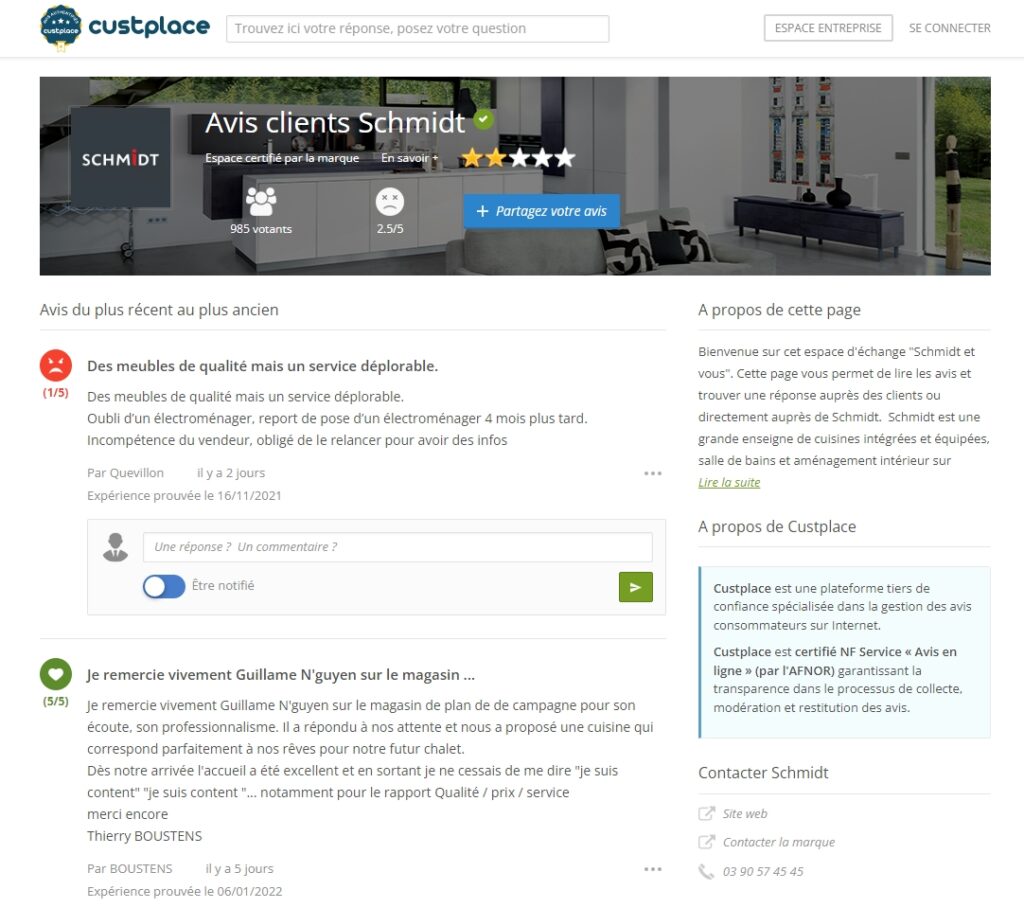This screenshot has width=1024, height=908.
Task: Click author name Par Quevillon
Action: click(x=125, y=473)
